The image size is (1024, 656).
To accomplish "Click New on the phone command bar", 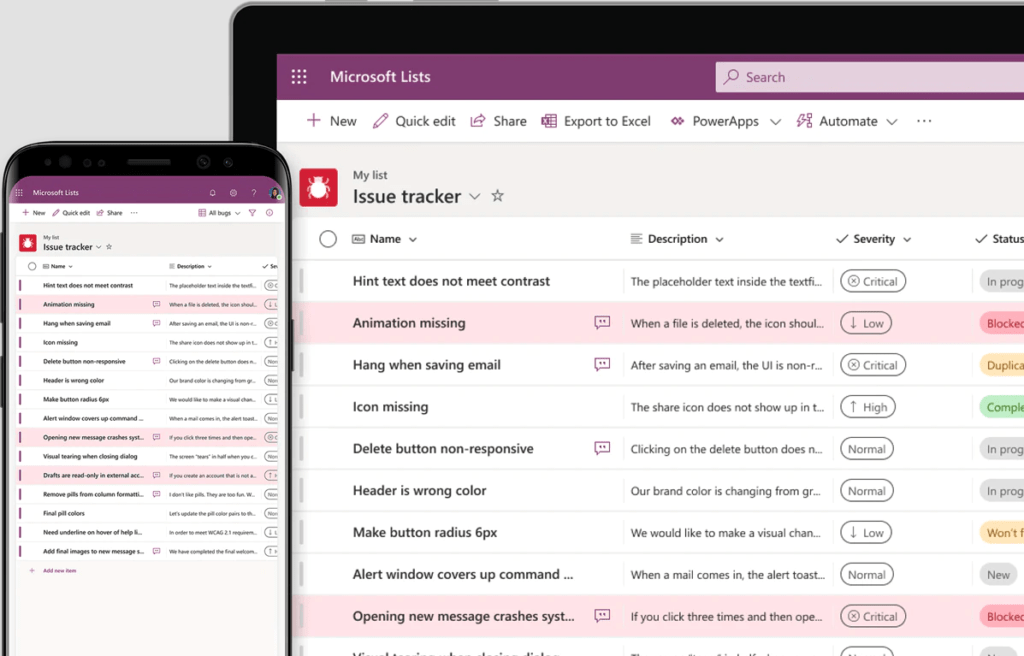I will (x=34, y=212).
